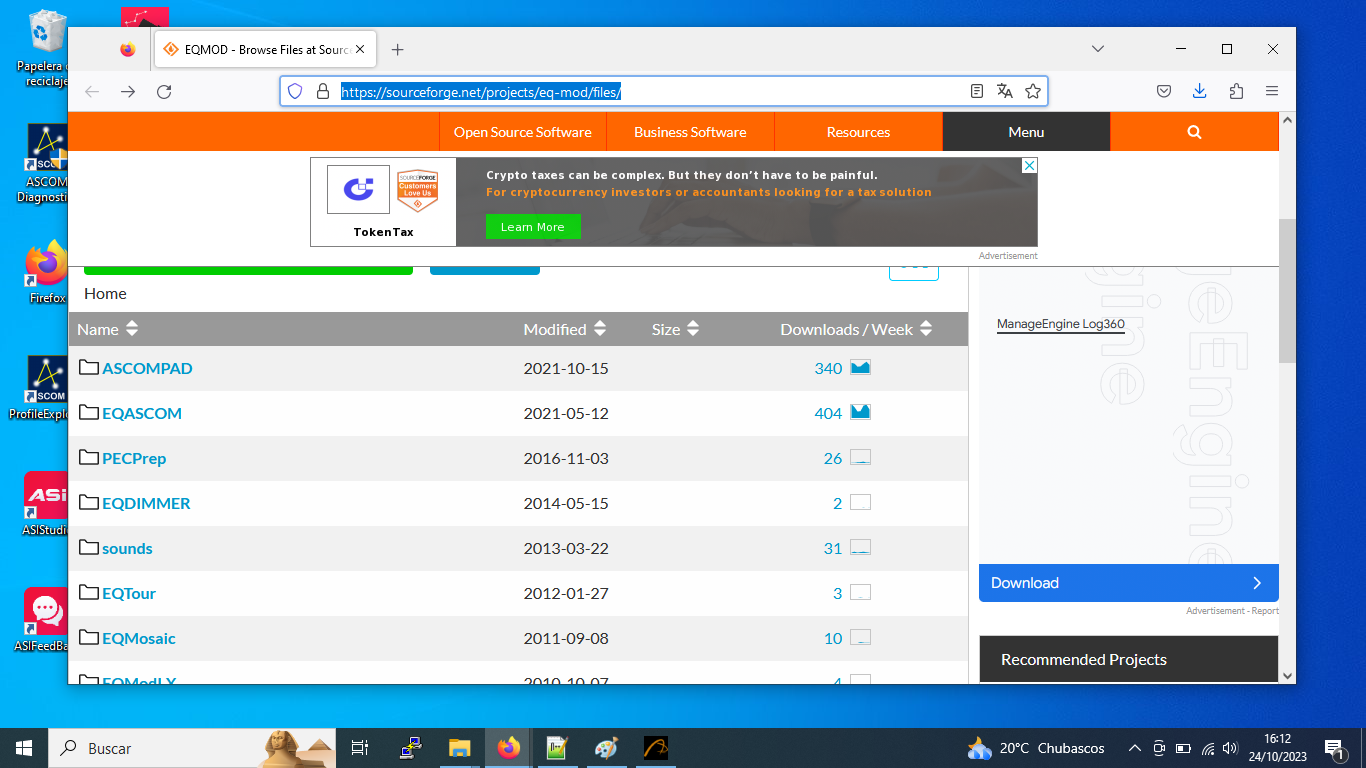The image size is (1366, 768).
Task: Open the list all tabs chevron
Action: coord(1098,49)
